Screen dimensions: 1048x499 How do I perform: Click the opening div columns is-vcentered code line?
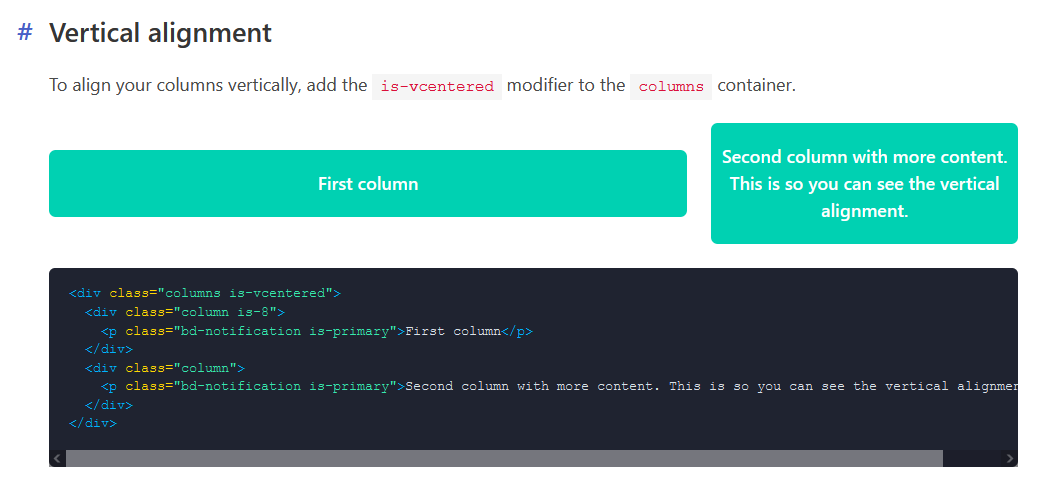[205, 293]
